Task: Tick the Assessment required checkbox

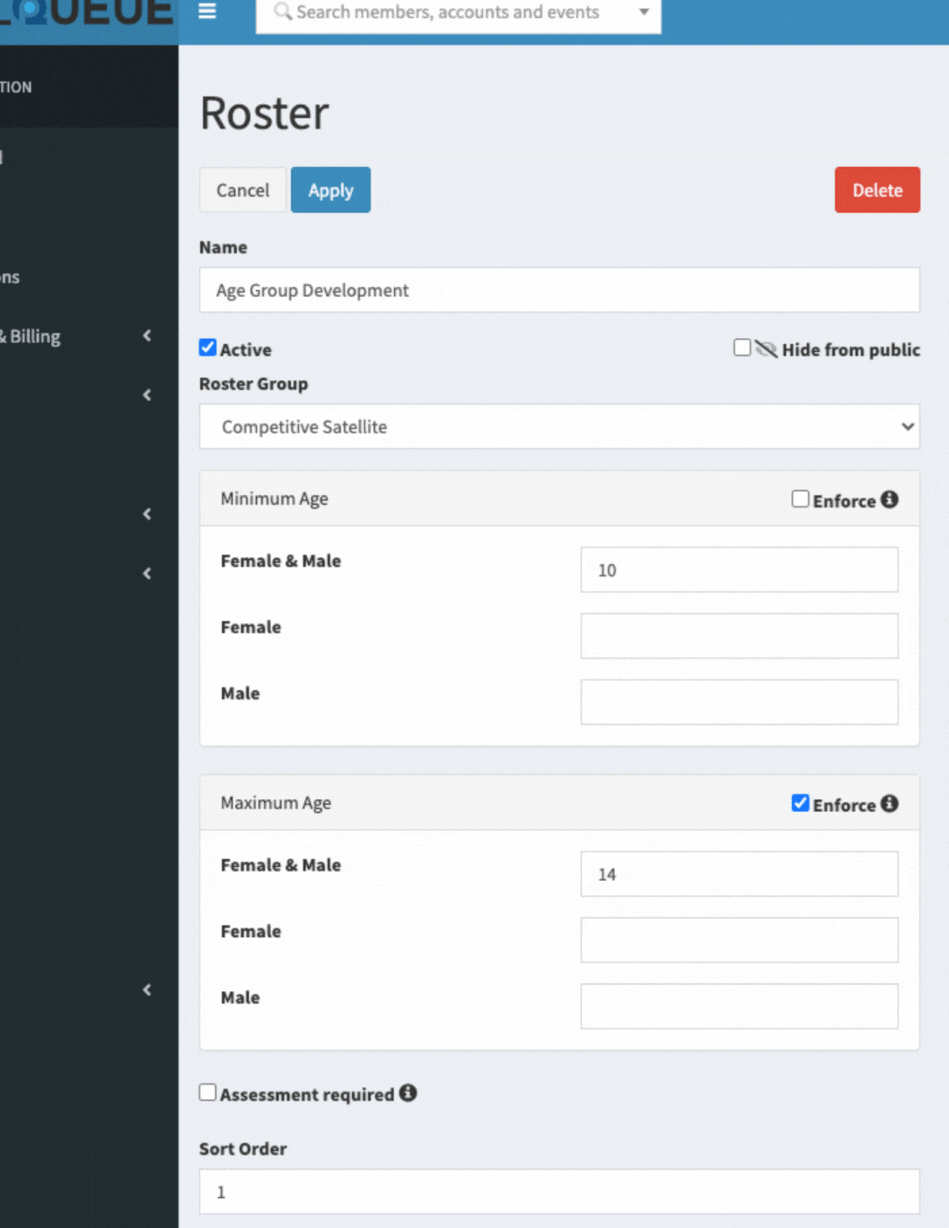Action: [x=208, y=1093]
